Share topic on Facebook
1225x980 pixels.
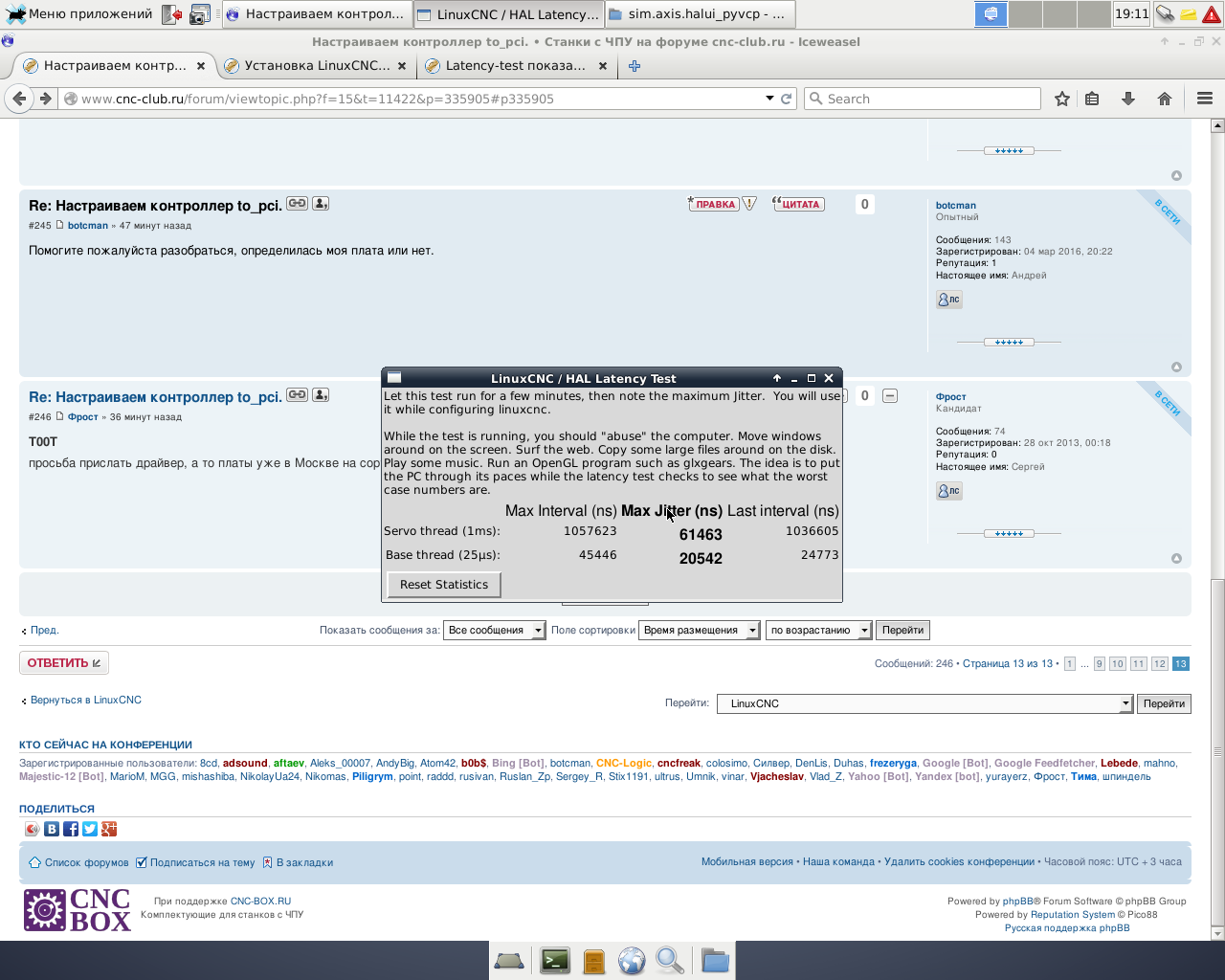[x=71, y=829]
